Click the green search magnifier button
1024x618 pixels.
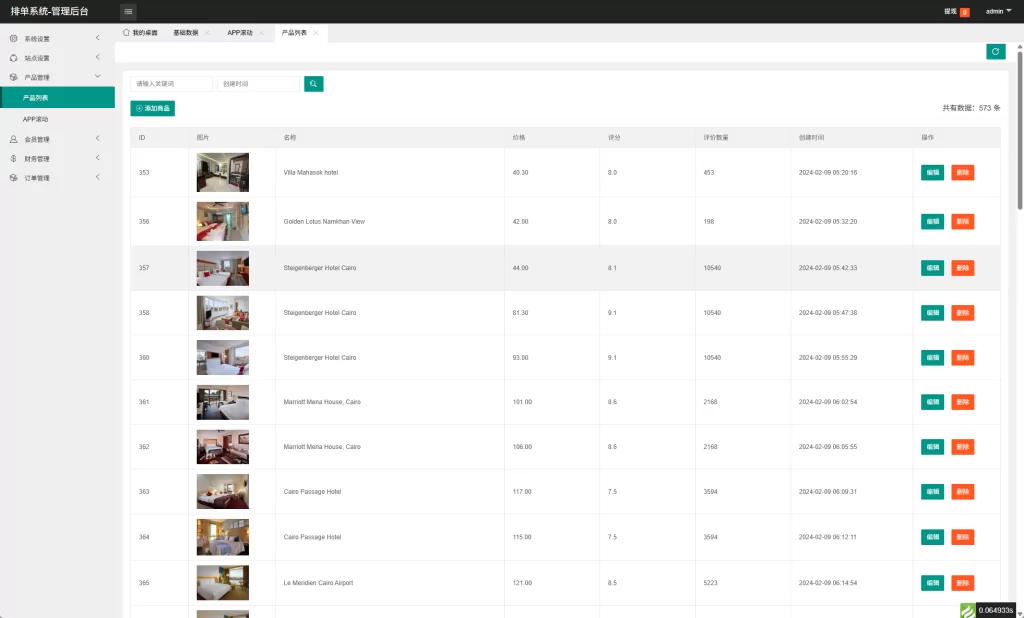(x=314, y=84)
